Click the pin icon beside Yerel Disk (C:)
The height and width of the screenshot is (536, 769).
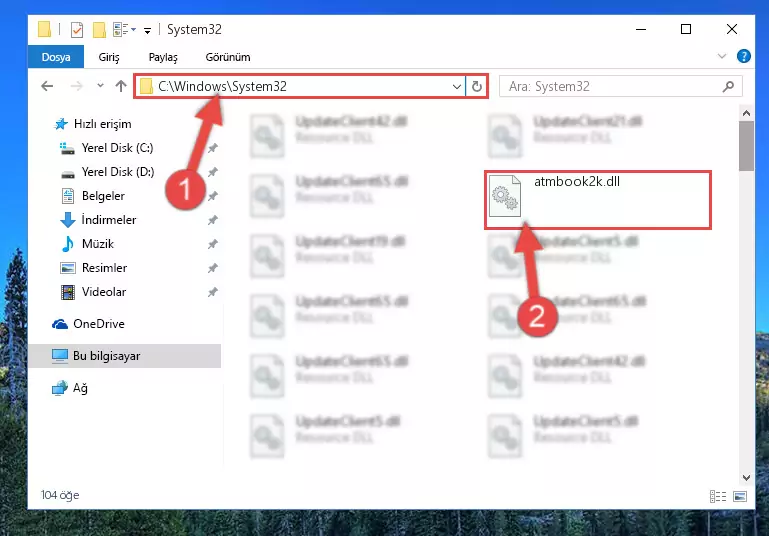pos(212,148)
